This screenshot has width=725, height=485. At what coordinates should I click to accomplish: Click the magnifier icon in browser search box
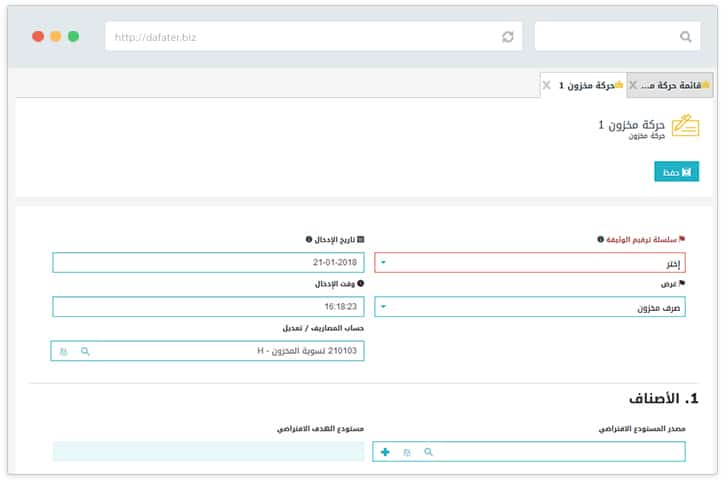point(686,37)
